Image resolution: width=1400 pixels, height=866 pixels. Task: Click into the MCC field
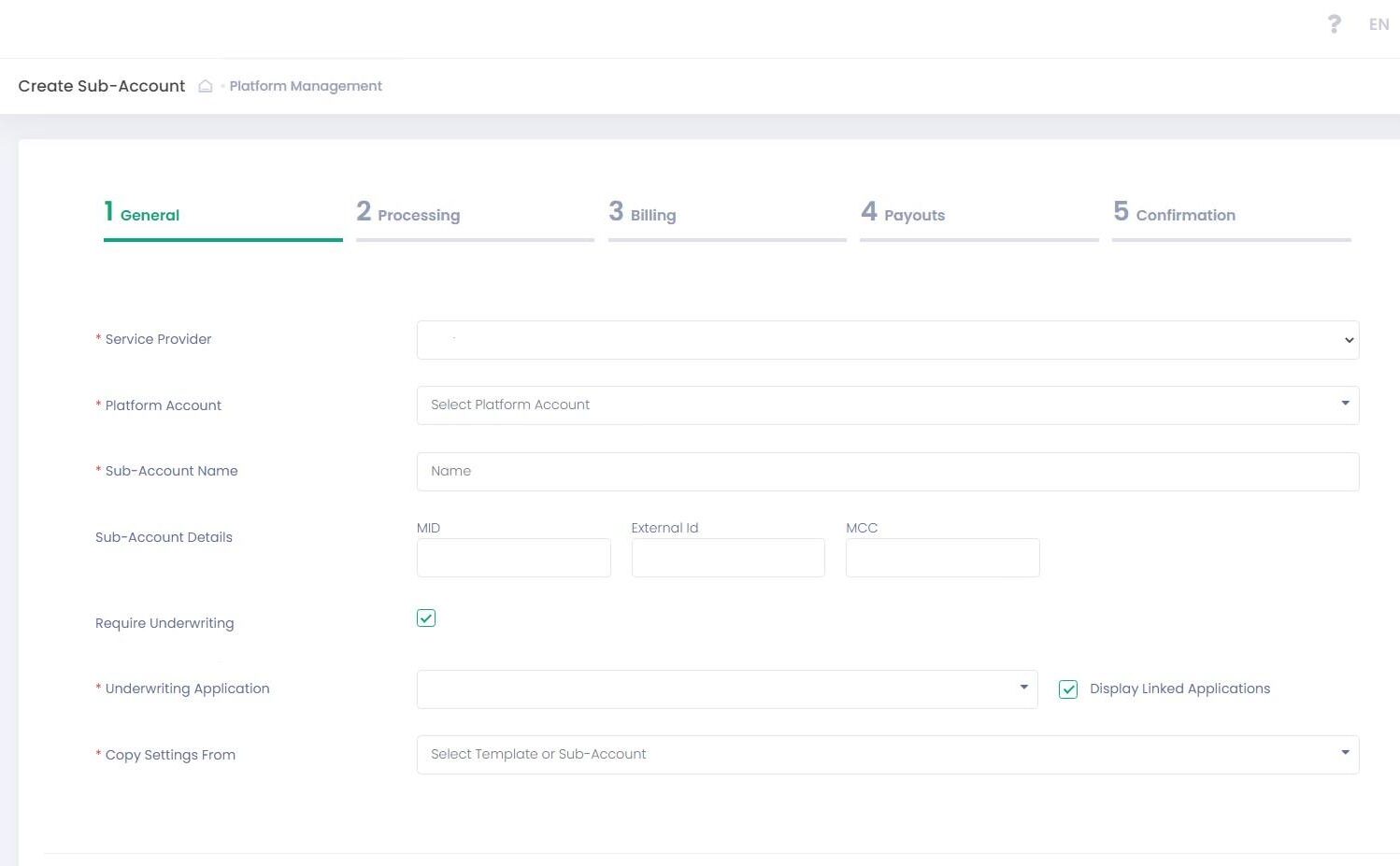(x=942, y=558)
